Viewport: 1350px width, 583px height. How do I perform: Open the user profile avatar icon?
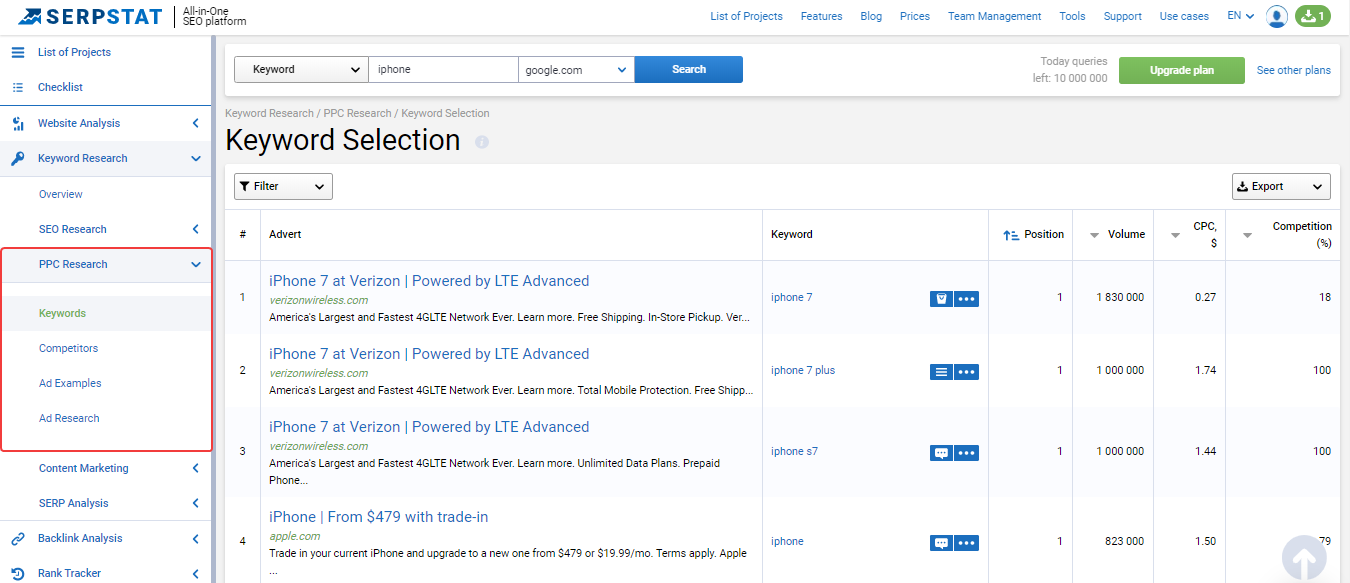(1276, 16)
